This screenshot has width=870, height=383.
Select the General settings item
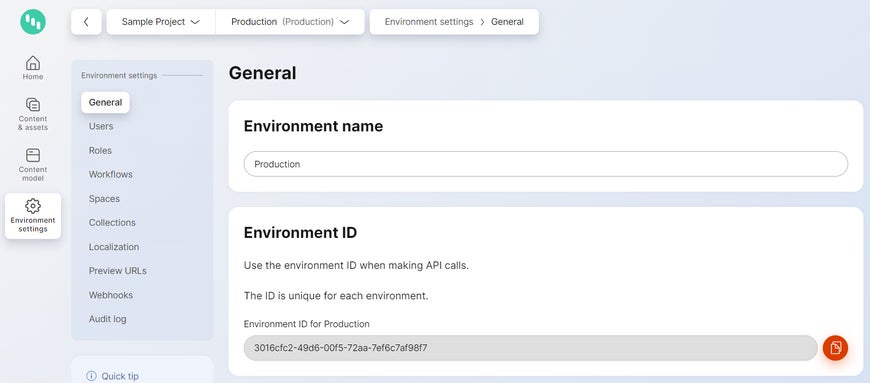(x=105, y=102)
